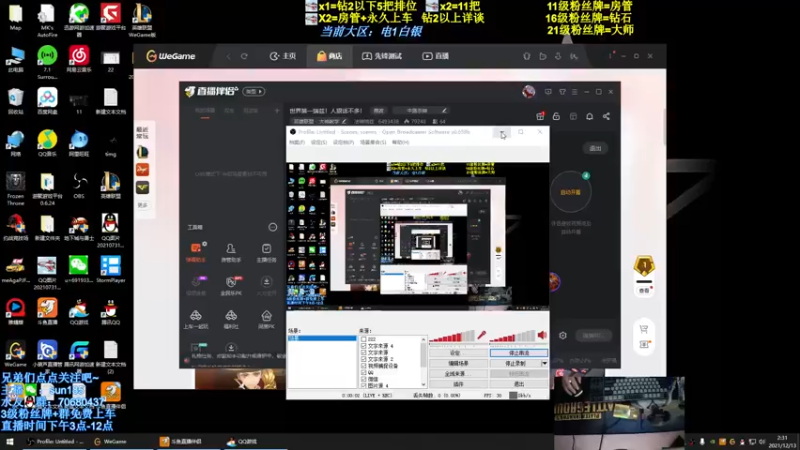The image size is (800, 450).
Task: Collapse the toolbox with the circle minus button
Action: click(272, 227)
